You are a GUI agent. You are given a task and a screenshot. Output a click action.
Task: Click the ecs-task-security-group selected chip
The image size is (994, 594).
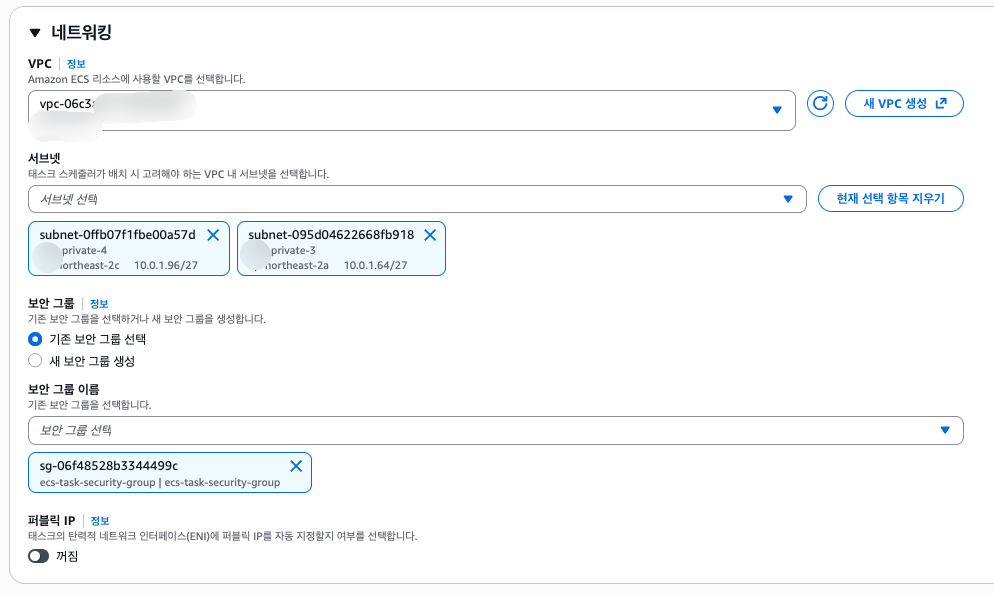pos(160,474)
